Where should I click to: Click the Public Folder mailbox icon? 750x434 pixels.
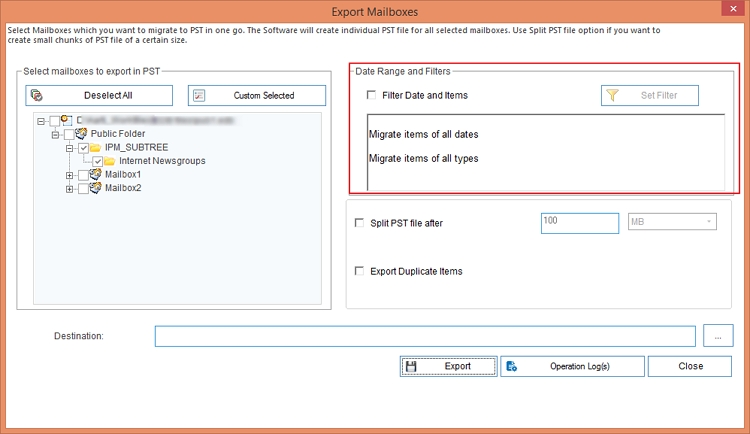81,133
